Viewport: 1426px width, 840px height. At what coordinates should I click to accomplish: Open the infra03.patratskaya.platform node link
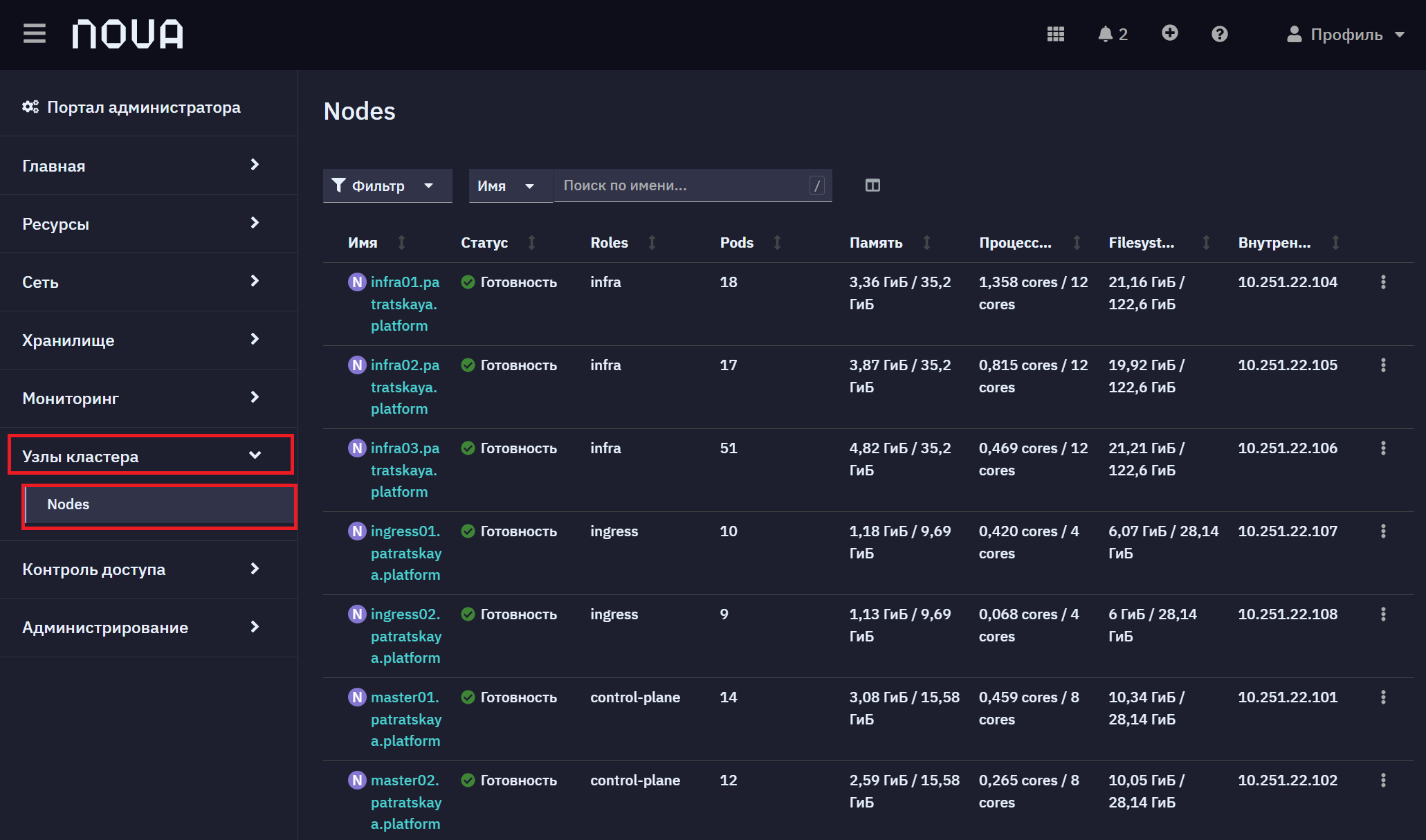pyautogui.click(x=405, y=470)
